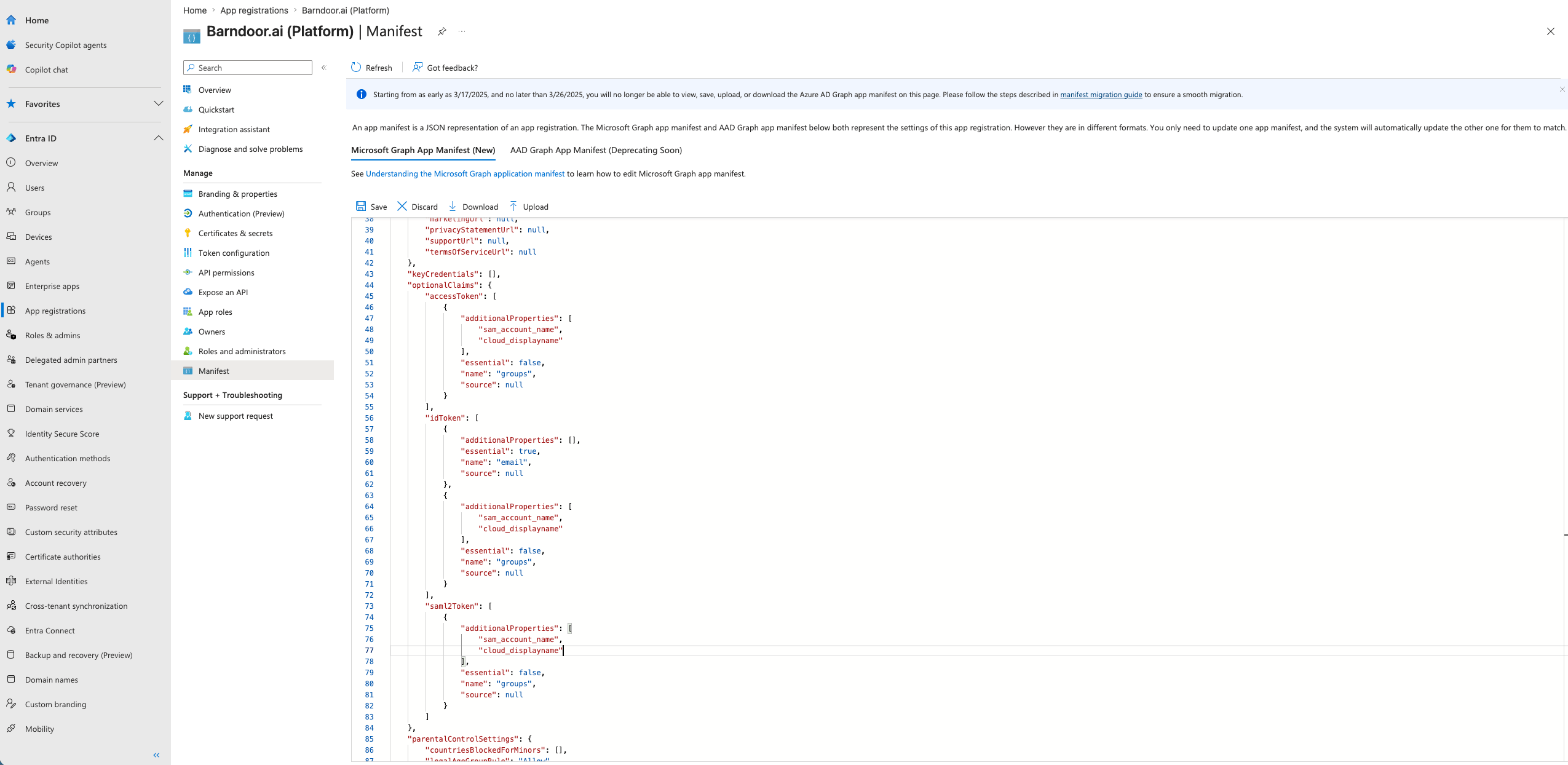Open Security Copilot agents icon
This screenshot has width=1568, height=765.
click(11, 44)
